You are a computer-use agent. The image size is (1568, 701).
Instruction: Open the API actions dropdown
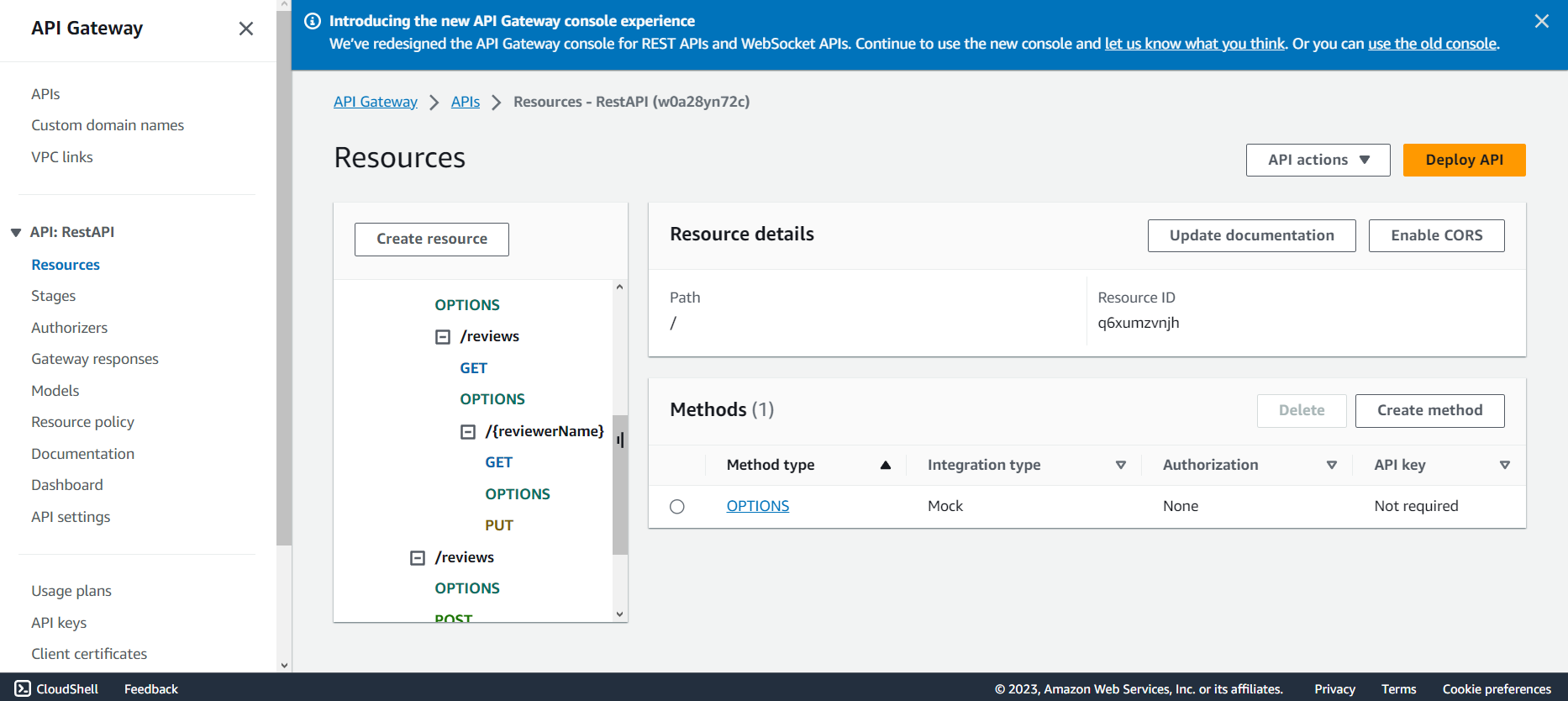tap(1318, 160)
